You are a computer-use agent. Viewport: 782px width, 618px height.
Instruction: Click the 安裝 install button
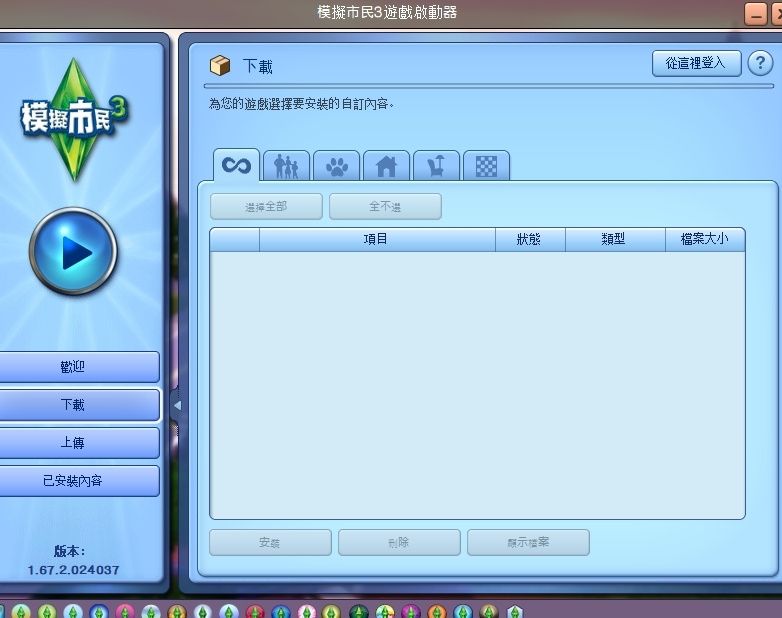270,542
